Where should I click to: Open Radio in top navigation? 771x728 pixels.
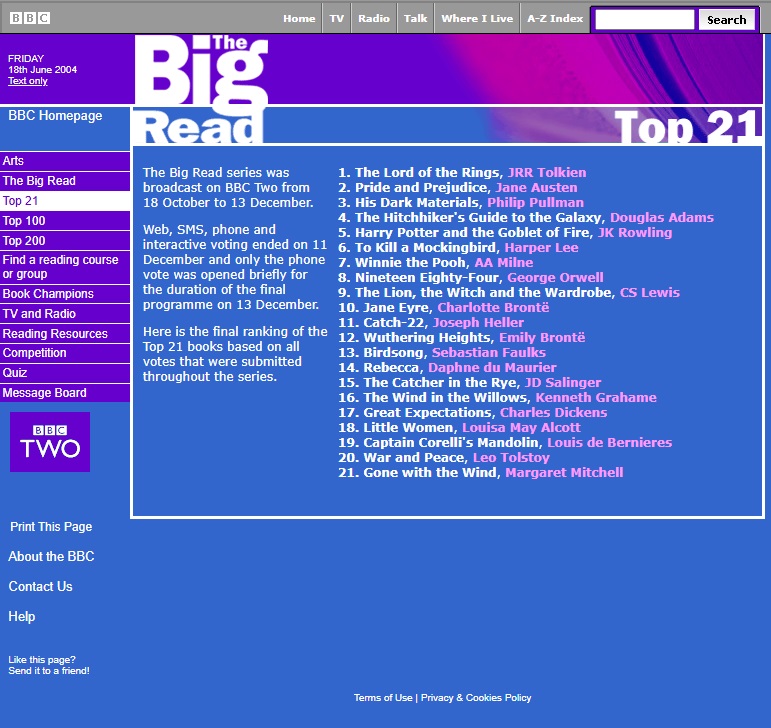(374, 19)
